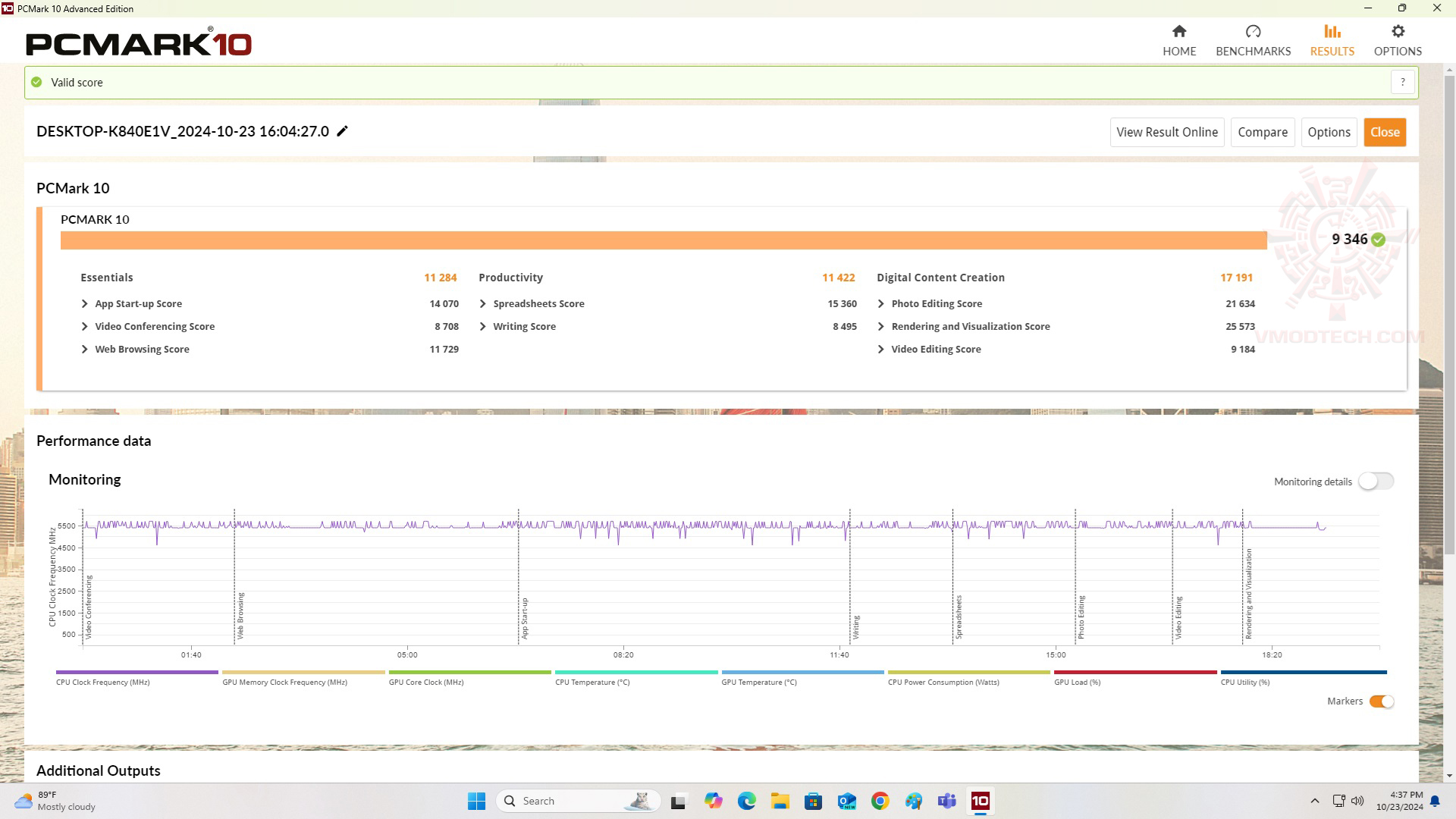Viewport: 1456px width, 819px height.
Task: Turn off the Markers toggle
Action: (1381, 701)
